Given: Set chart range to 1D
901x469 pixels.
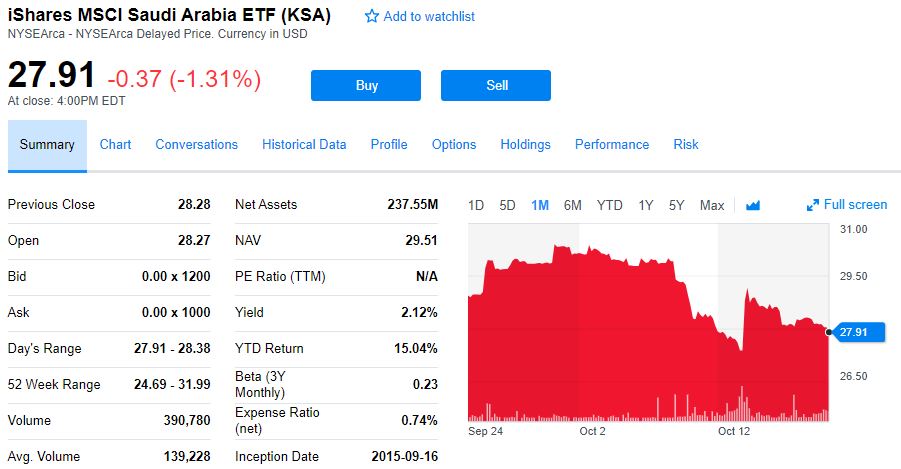Looking at the screenshot, I should (x=476, y=206).
